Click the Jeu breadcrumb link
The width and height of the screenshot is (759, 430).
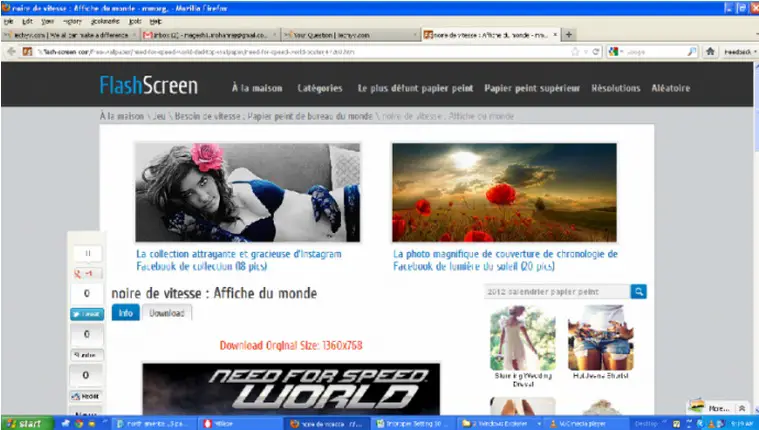pyautogui.click(x=159, y=116)
